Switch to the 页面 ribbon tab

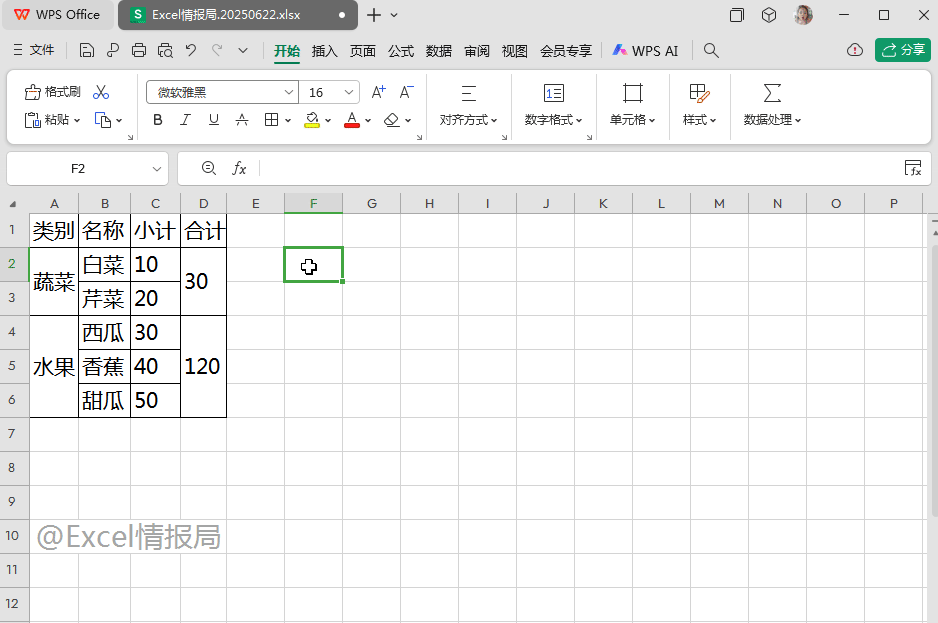[363, 51]
